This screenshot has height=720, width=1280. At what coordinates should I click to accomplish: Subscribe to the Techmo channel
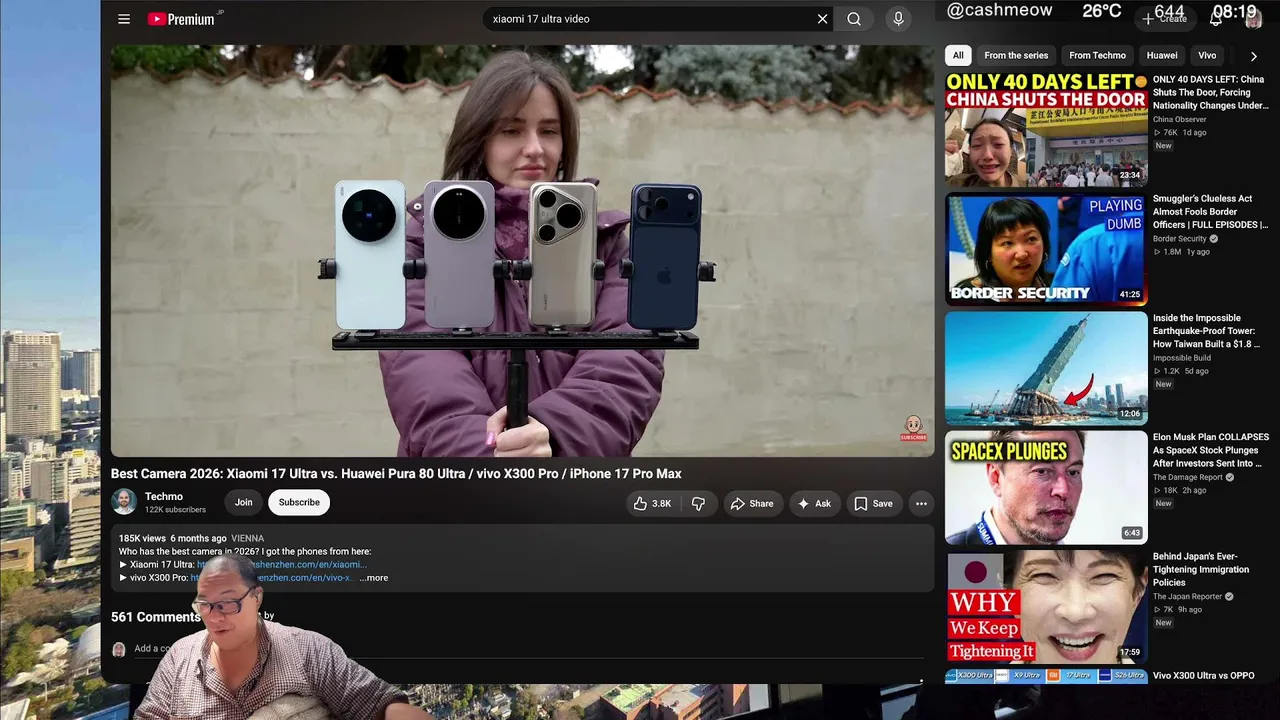click(x=299, y=503)
